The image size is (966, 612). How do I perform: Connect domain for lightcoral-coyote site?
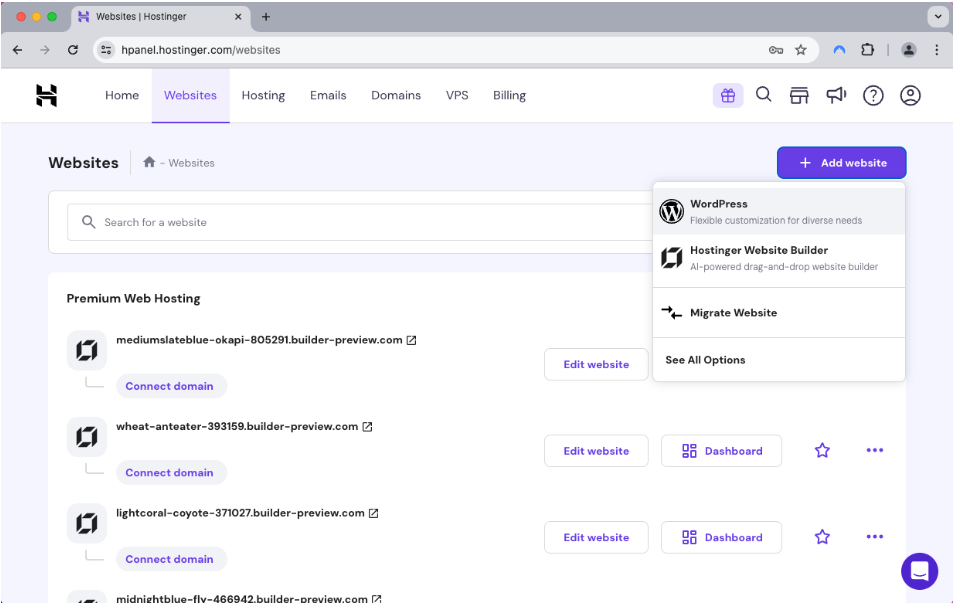[169, 558]
